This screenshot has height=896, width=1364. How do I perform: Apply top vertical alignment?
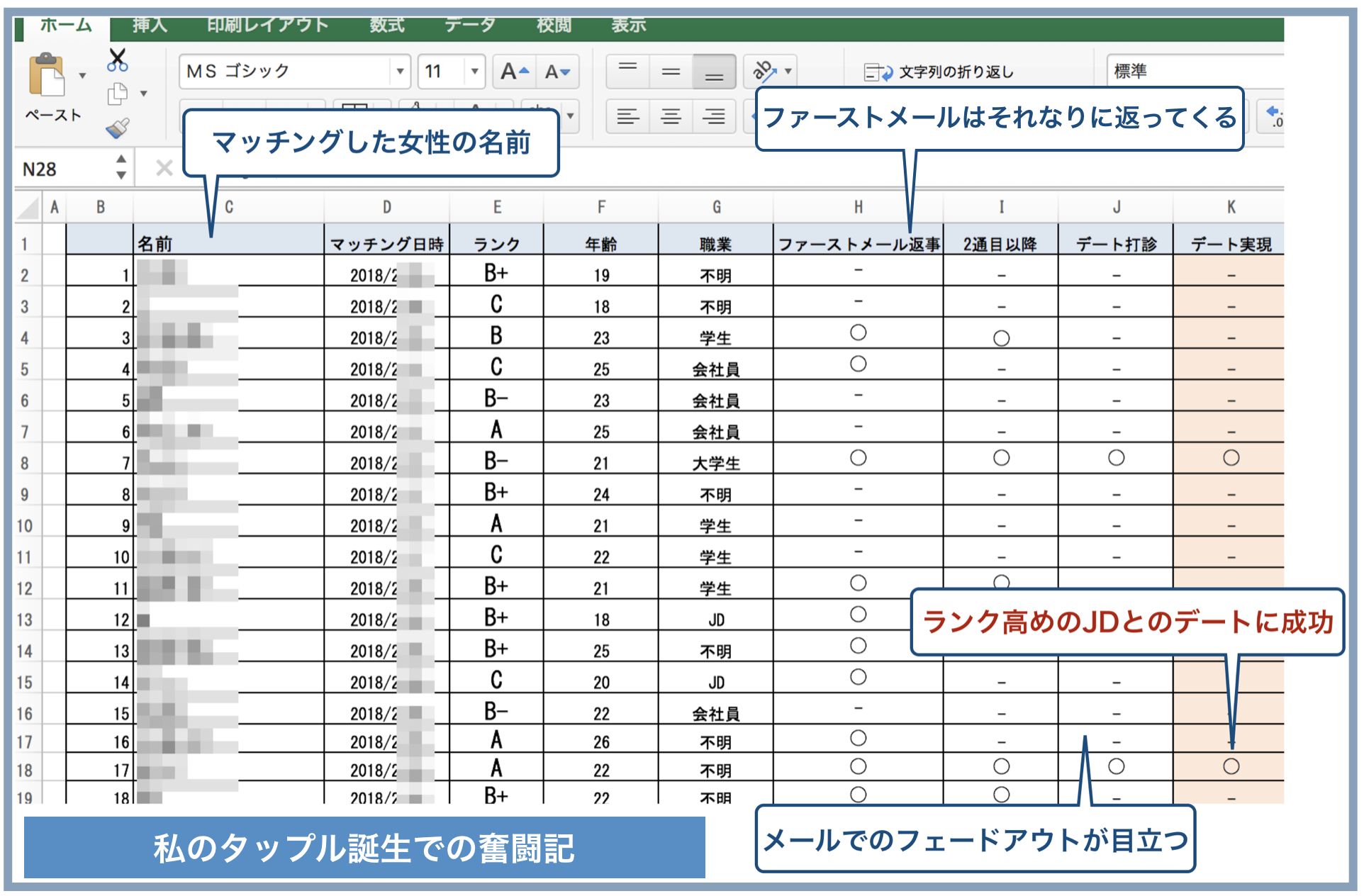click(628, 72)
